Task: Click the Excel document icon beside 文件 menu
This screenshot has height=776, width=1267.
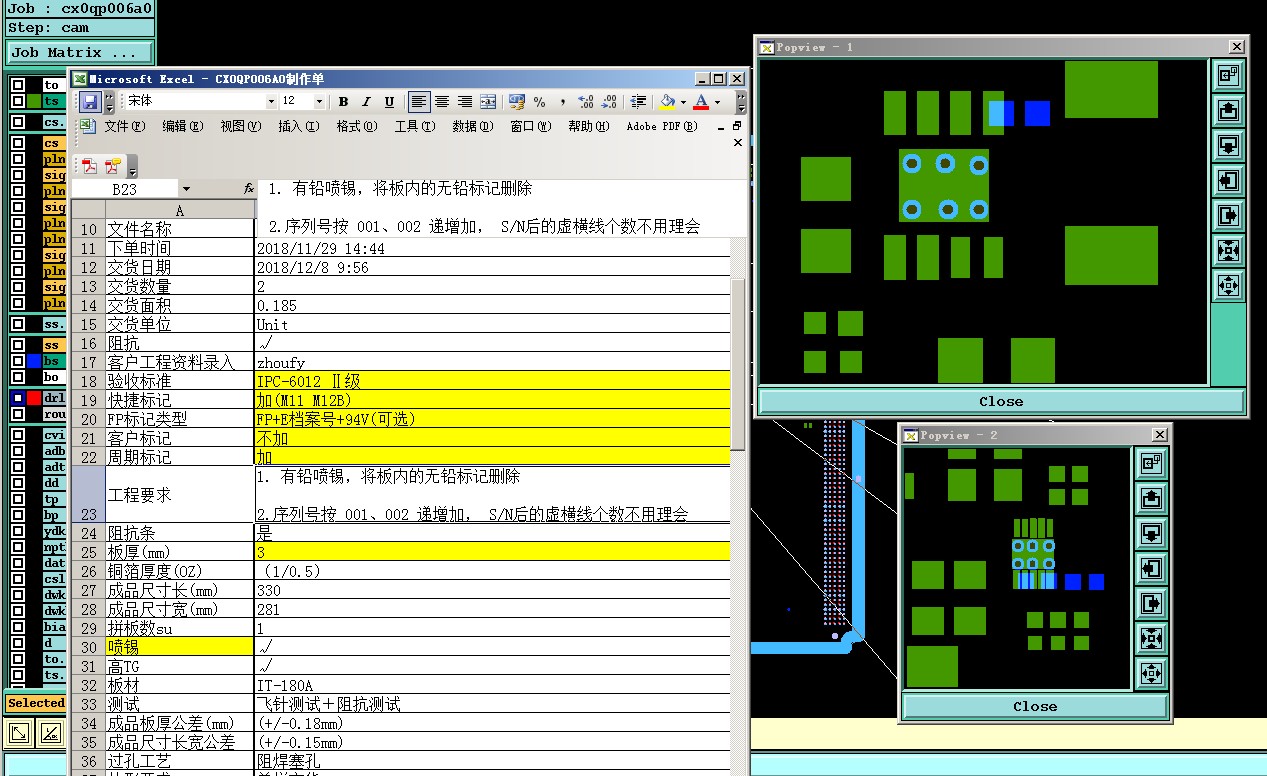Action: (87, 126)
